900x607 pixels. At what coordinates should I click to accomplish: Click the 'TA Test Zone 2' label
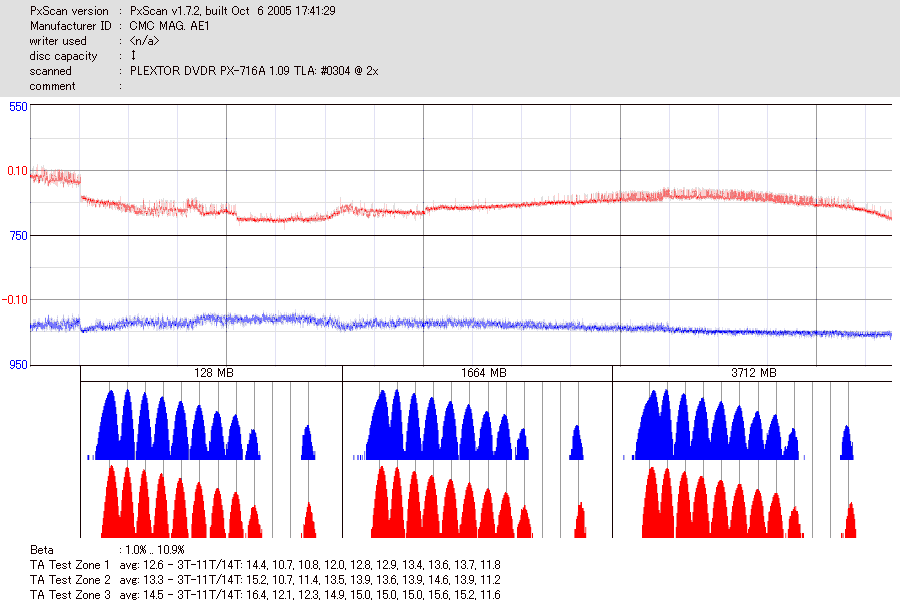(x=70, y=579)
